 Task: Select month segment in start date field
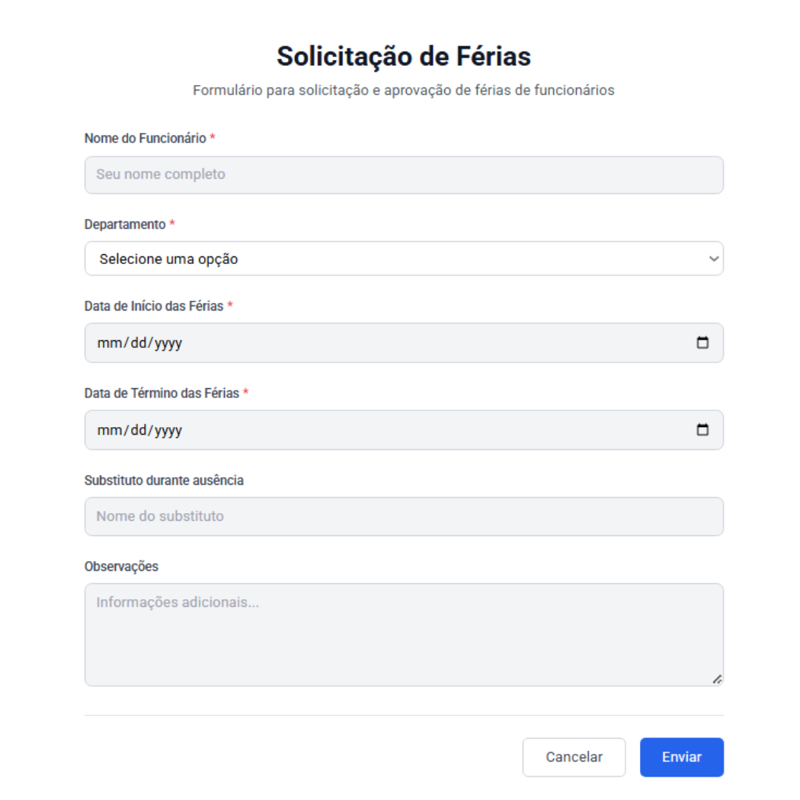tap(108, 343)
